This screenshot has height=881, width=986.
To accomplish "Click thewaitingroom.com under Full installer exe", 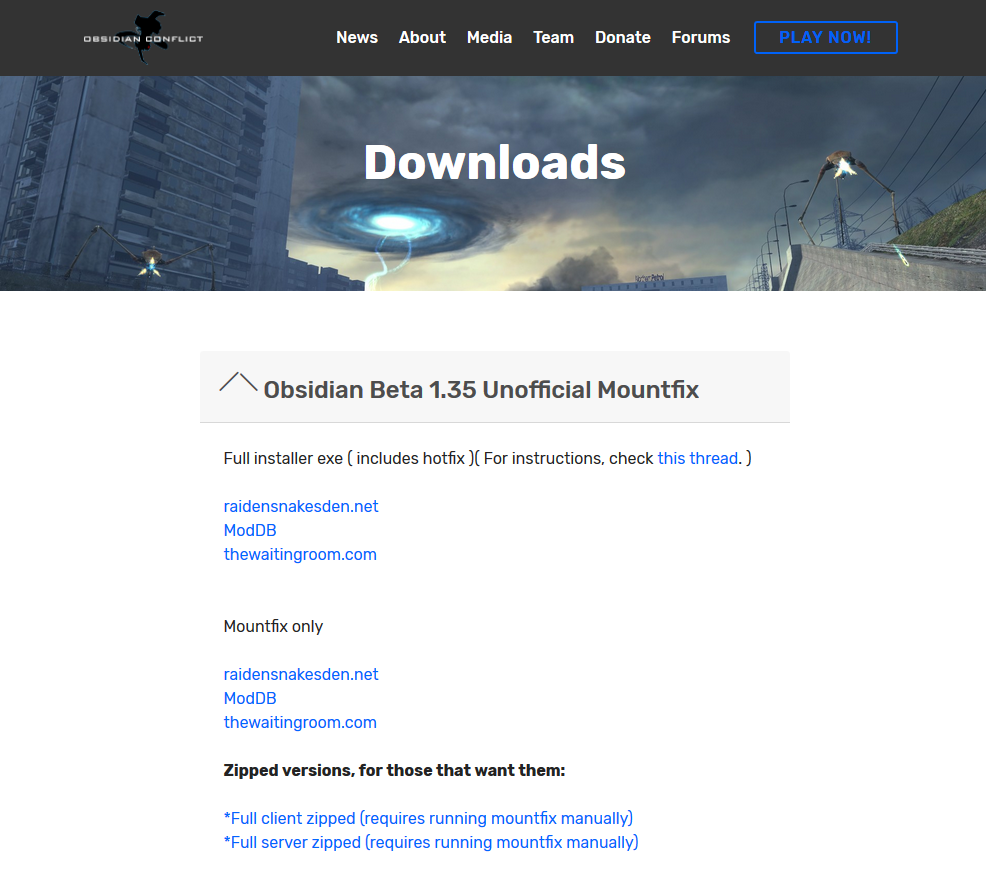I will (300, 554).
